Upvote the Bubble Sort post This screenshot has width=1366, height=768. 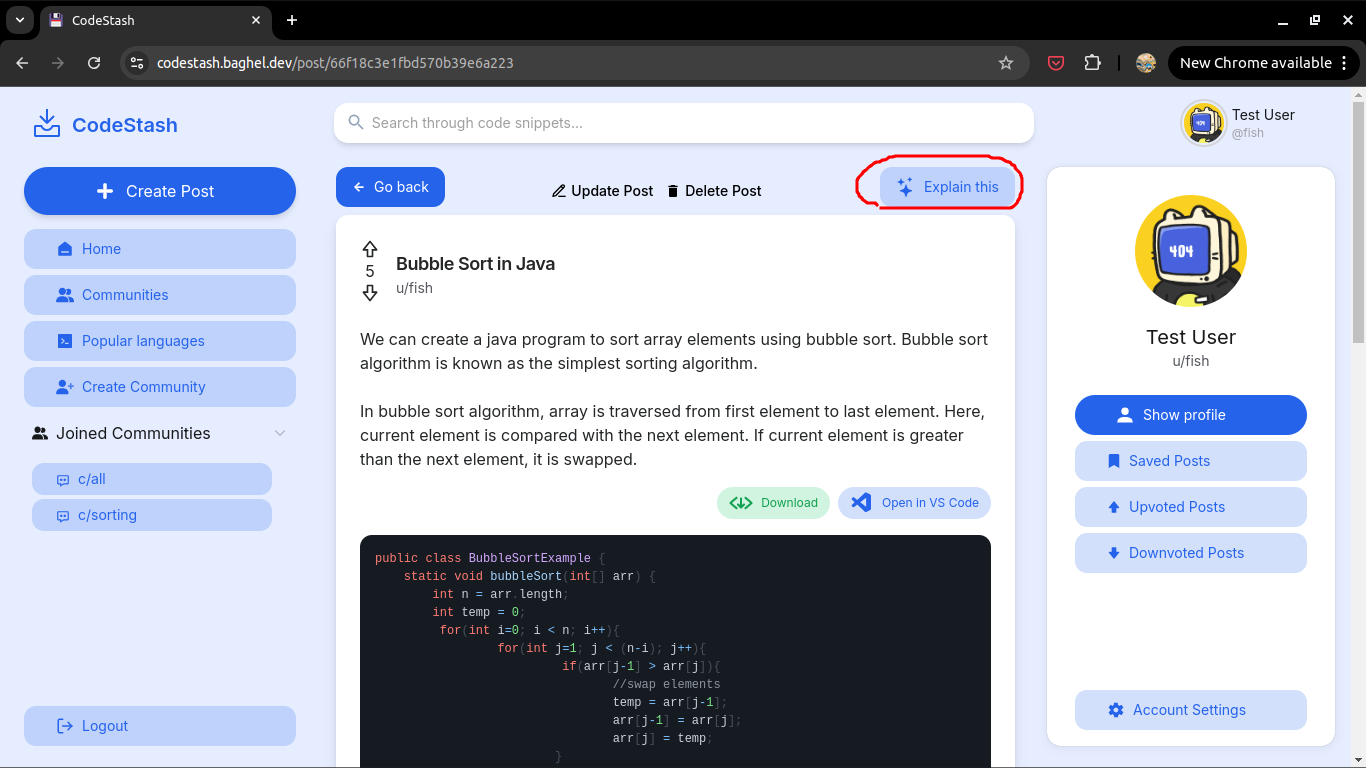tap(370, 249)
